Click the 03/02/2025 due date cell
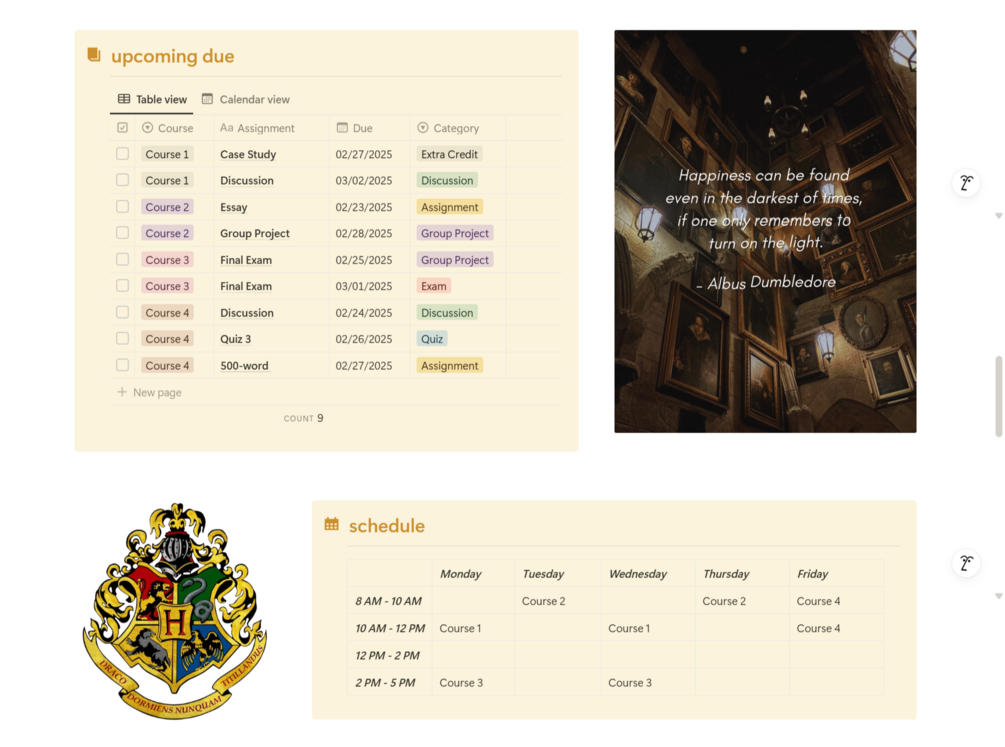Image resolution: width=1005 pixels, height=747 pixels. (363, 180)
